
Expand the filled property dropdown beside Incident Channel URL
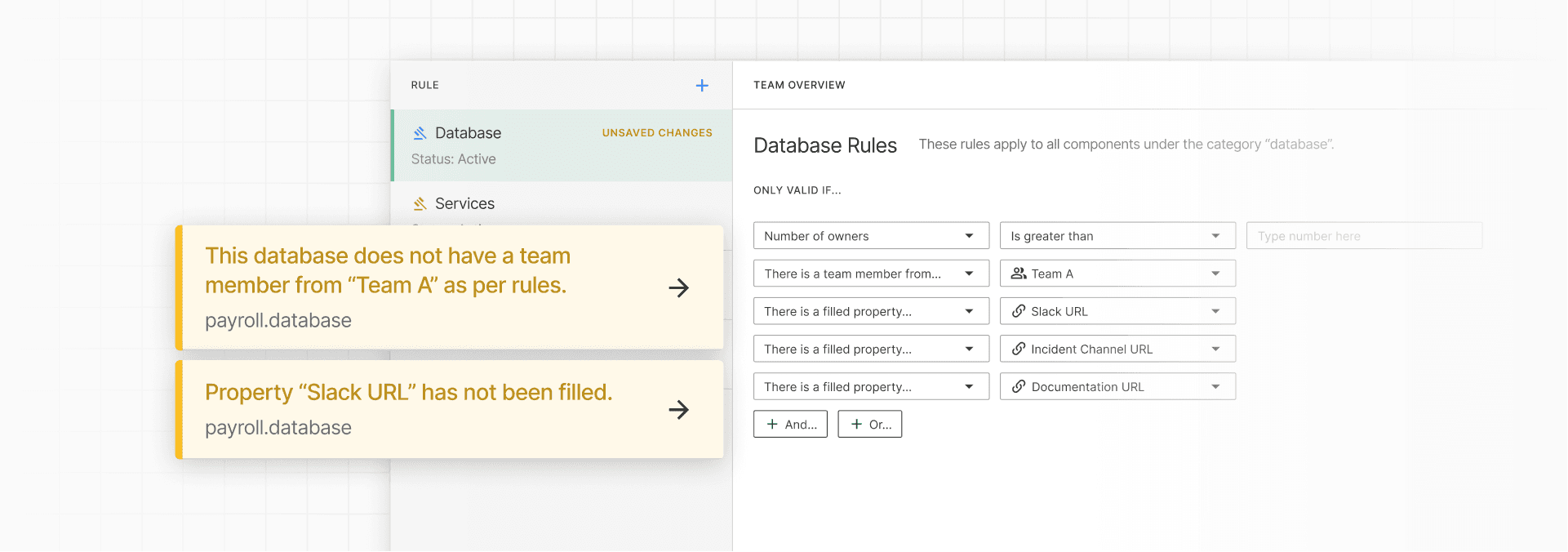tap(871, 349)
